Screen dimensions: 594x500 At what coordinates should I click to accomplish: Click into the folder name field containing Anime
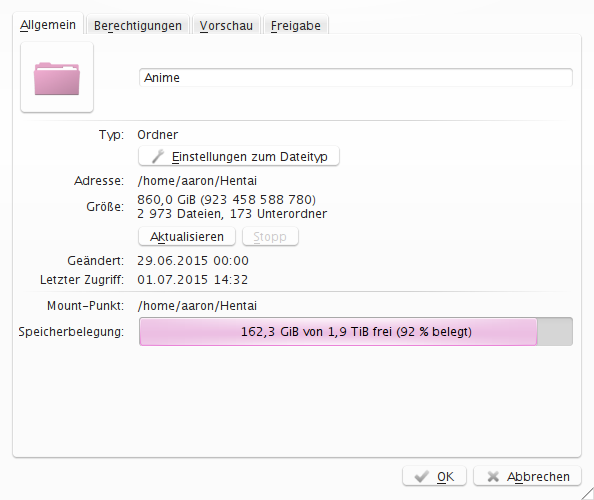pyautogui.click(x=356, y=78)
